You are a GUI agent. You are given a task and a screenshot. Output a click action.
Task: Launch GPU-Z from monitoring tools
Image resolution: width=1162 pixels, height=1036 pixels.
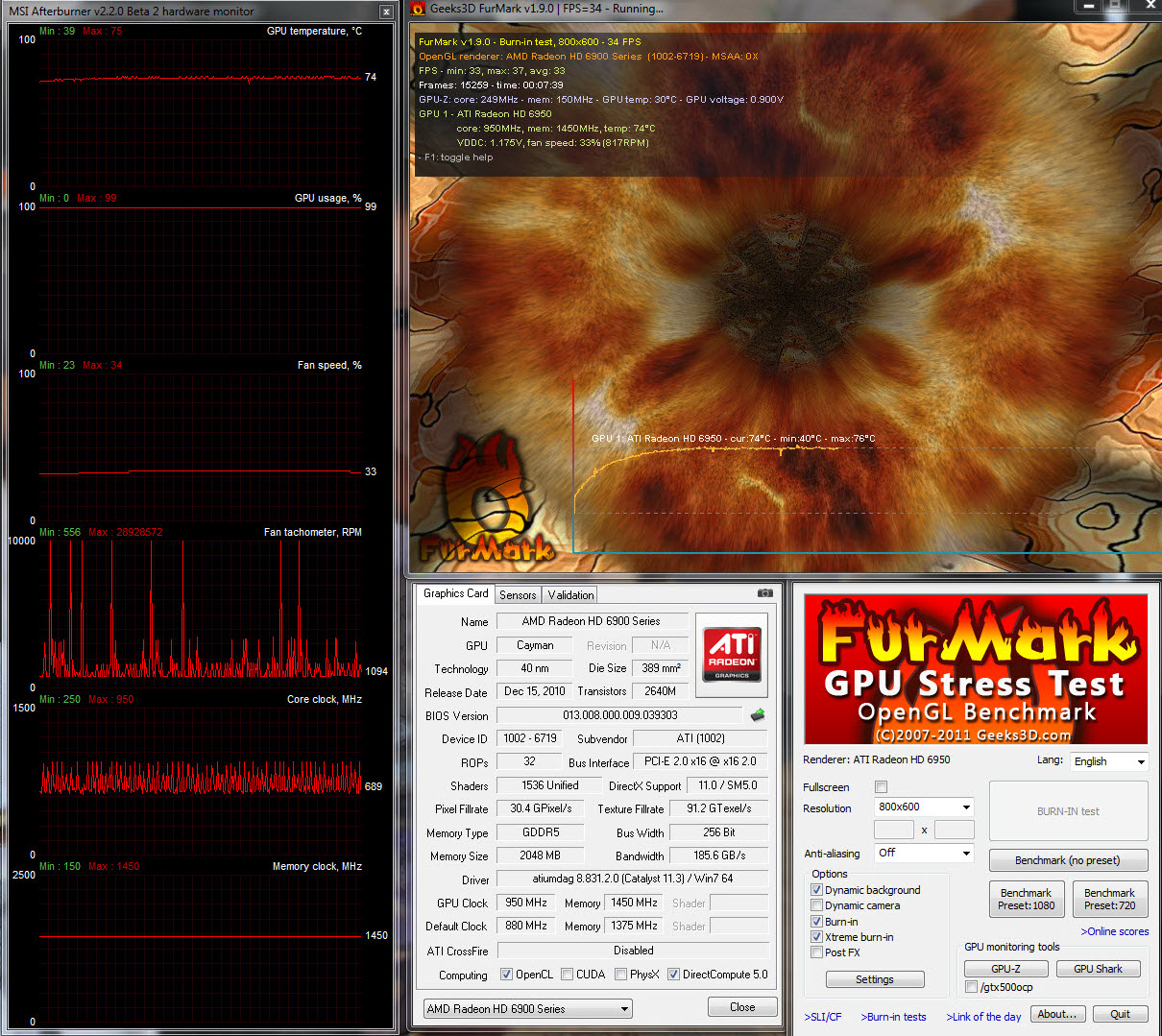(x=1005, y=969)
